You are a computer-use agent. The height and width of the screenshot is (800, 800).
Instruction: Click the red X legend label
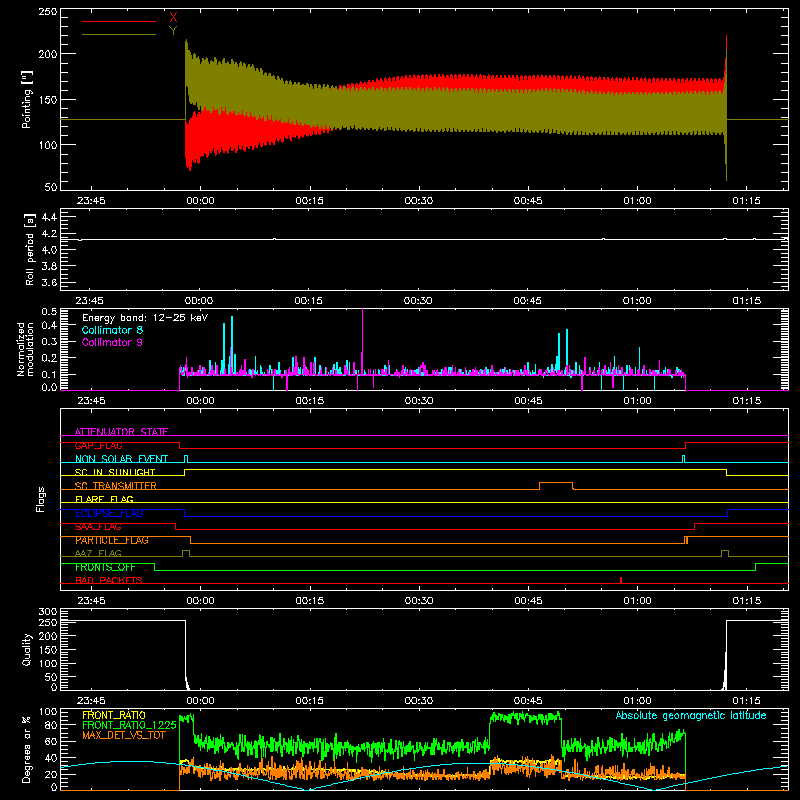coord(173,18)
